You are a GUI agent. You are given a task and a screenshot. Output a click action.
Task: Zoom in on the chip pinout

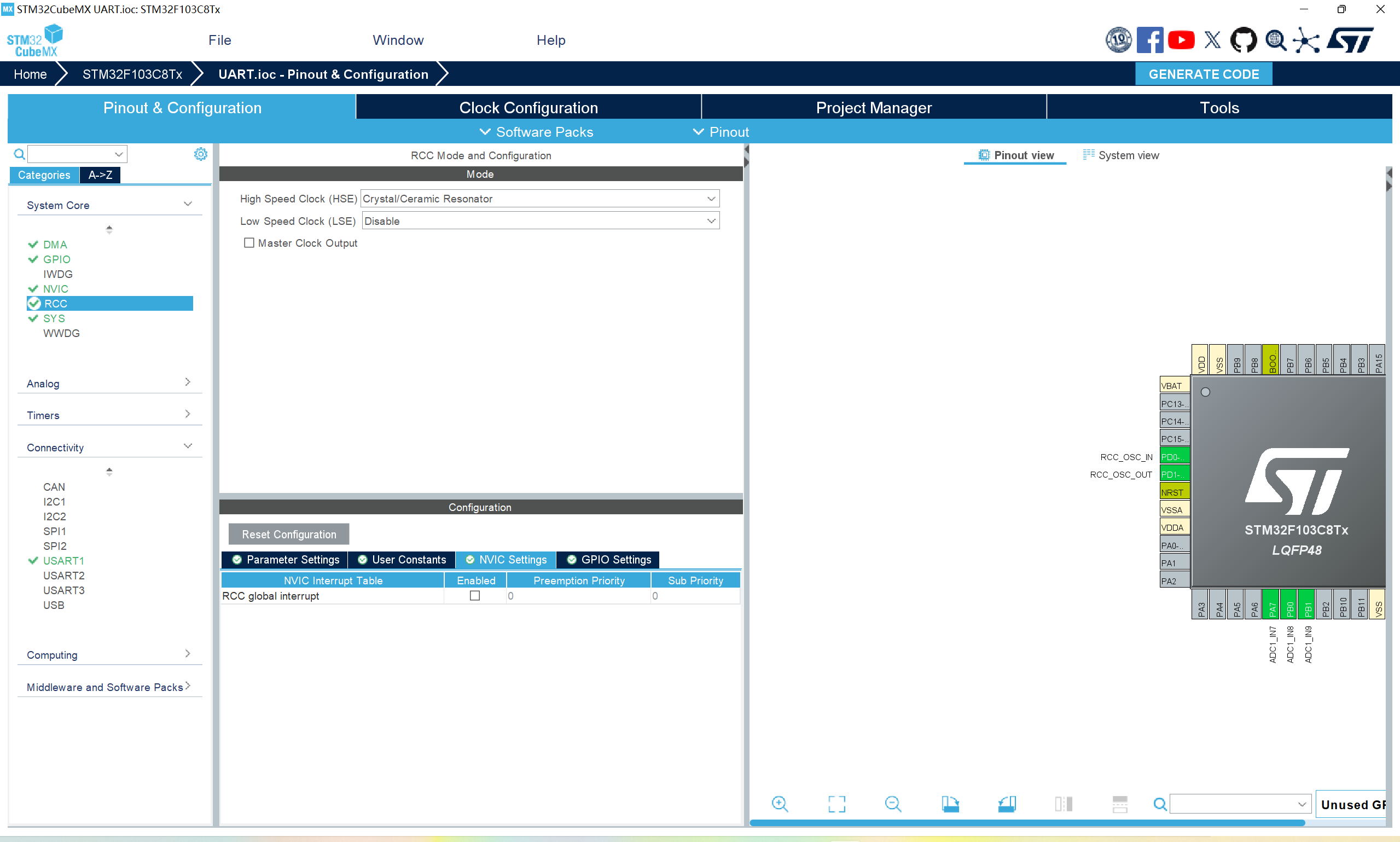tap(780, 803)
